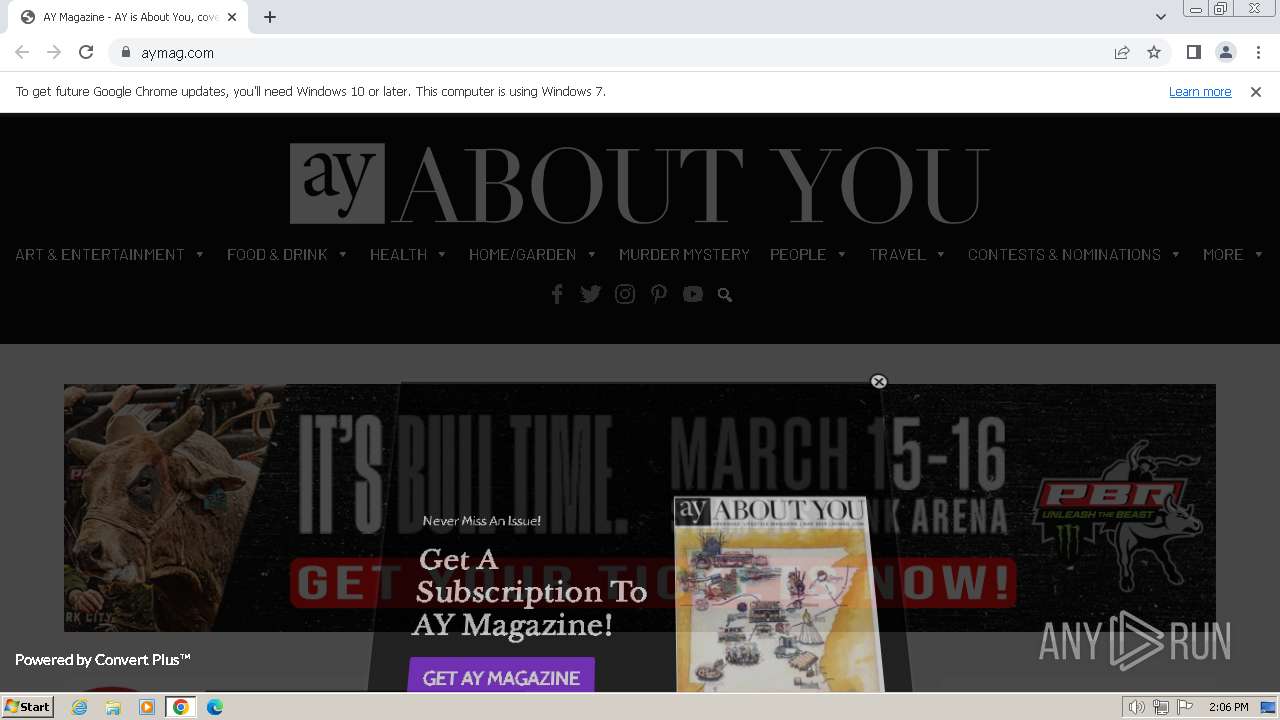Open AY Magazine YouTube icon
The height and width of the screenshot is (720, 1280).
click(x=693, y=294)
